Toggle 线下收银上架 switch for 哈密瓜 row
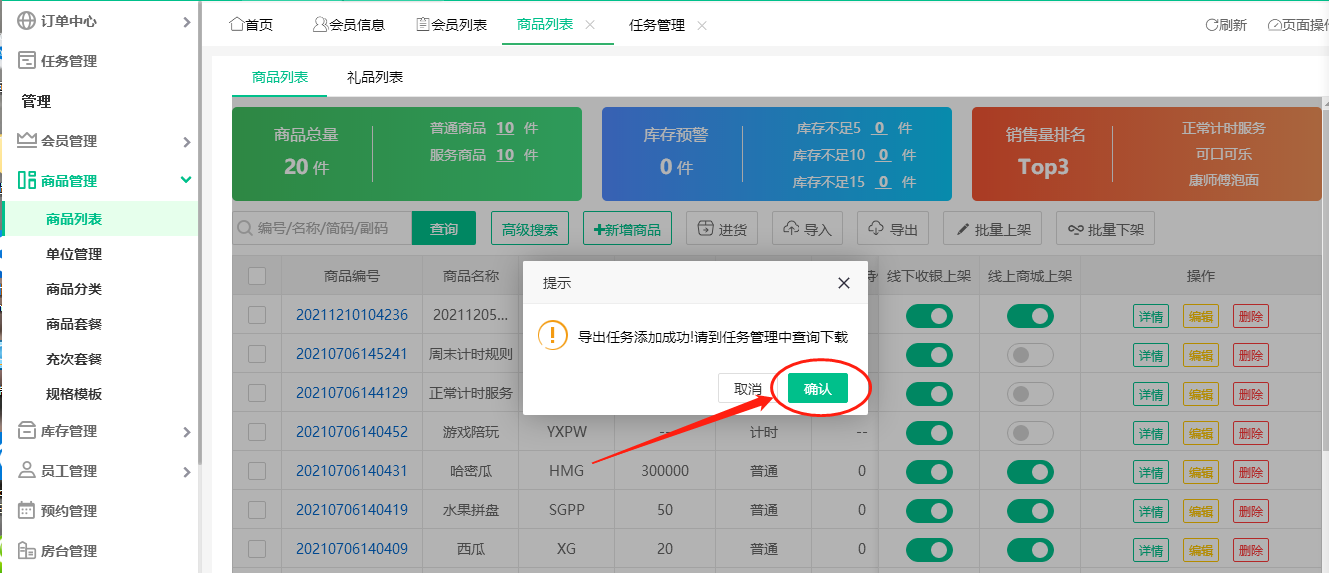The height and width of the screenshot is (573, 1329). tap(929, 471)
